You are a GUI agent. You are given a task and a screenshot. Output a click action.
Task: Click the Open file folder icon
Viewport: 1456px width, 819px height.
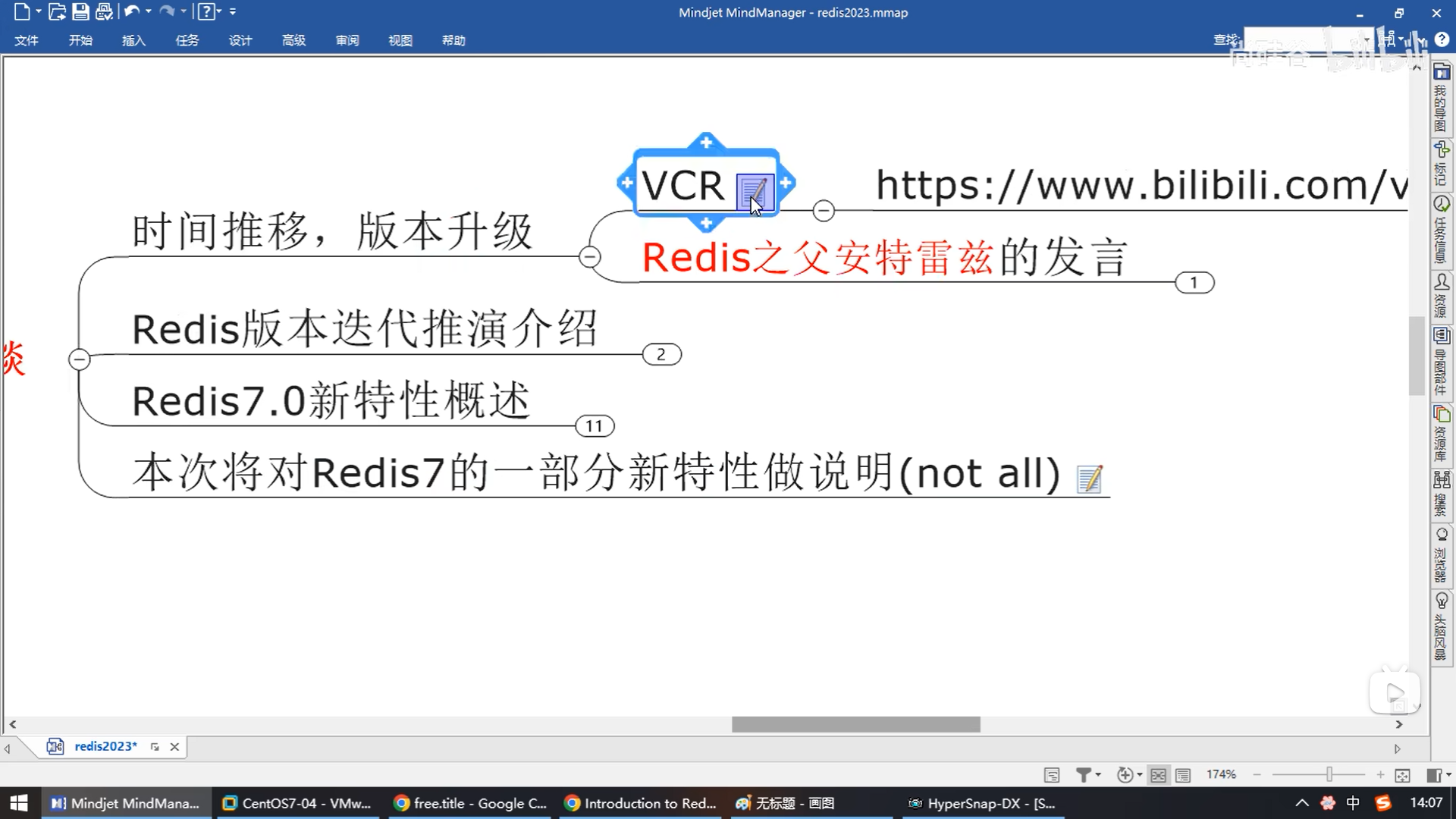57,11
